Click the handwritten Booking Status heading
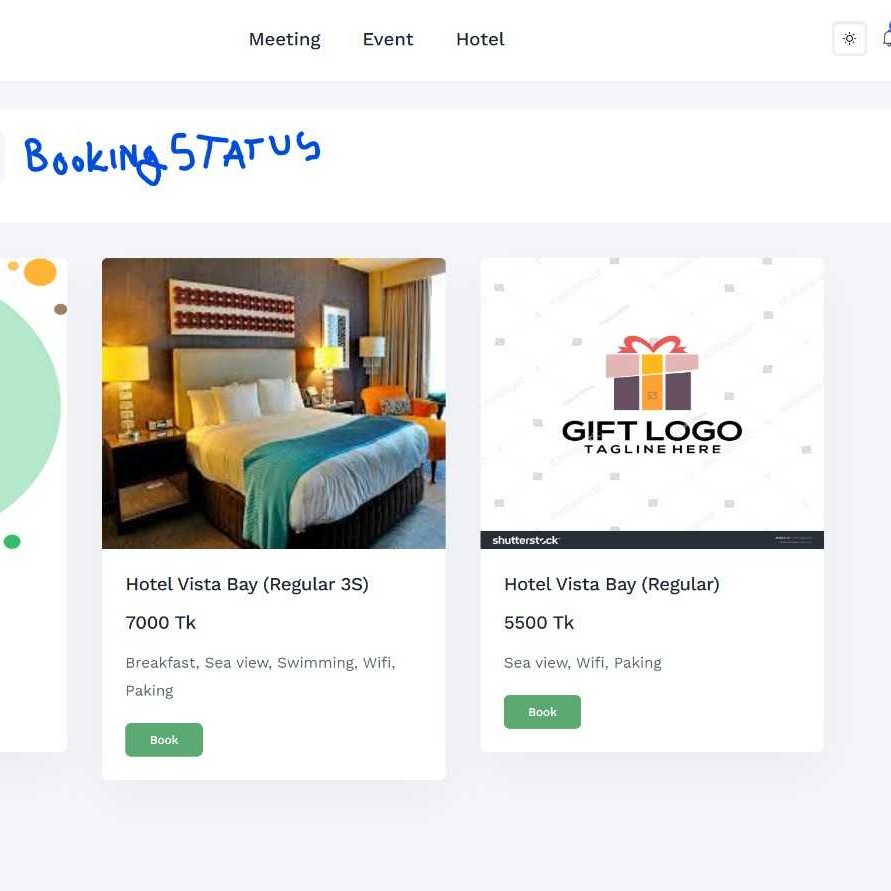Screen dimensions: 891x891 click(172, 157)
